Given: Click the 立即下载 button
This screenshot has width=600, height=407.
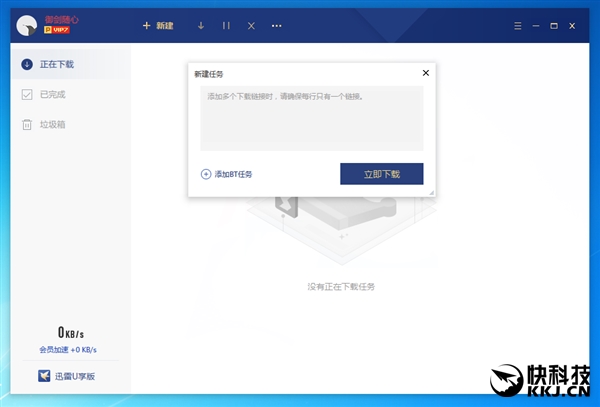Looking at the screenshot, I should tap(382, 174).
